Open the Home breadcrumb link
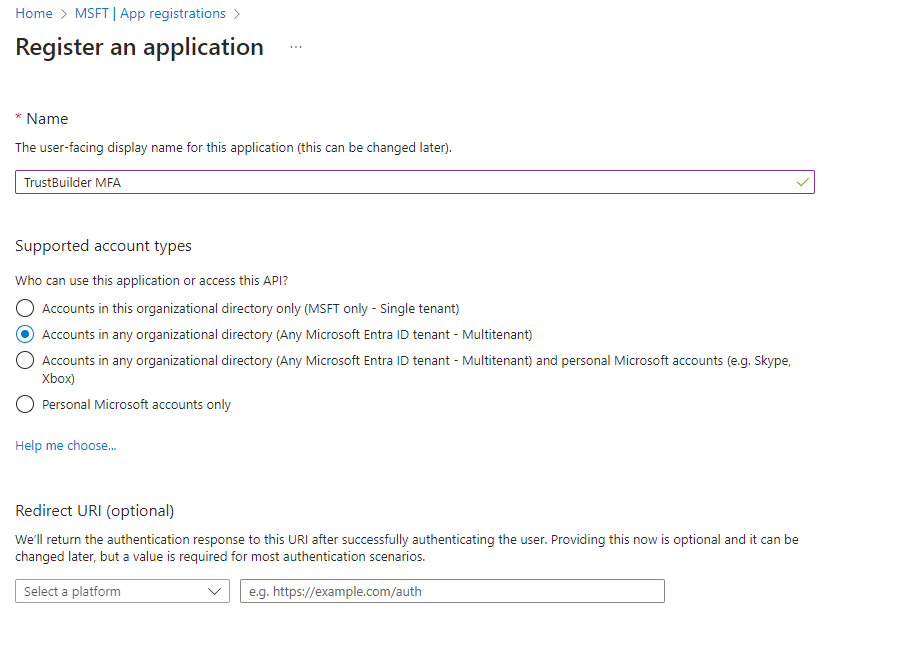908x668 pixels. coord(34,13)
